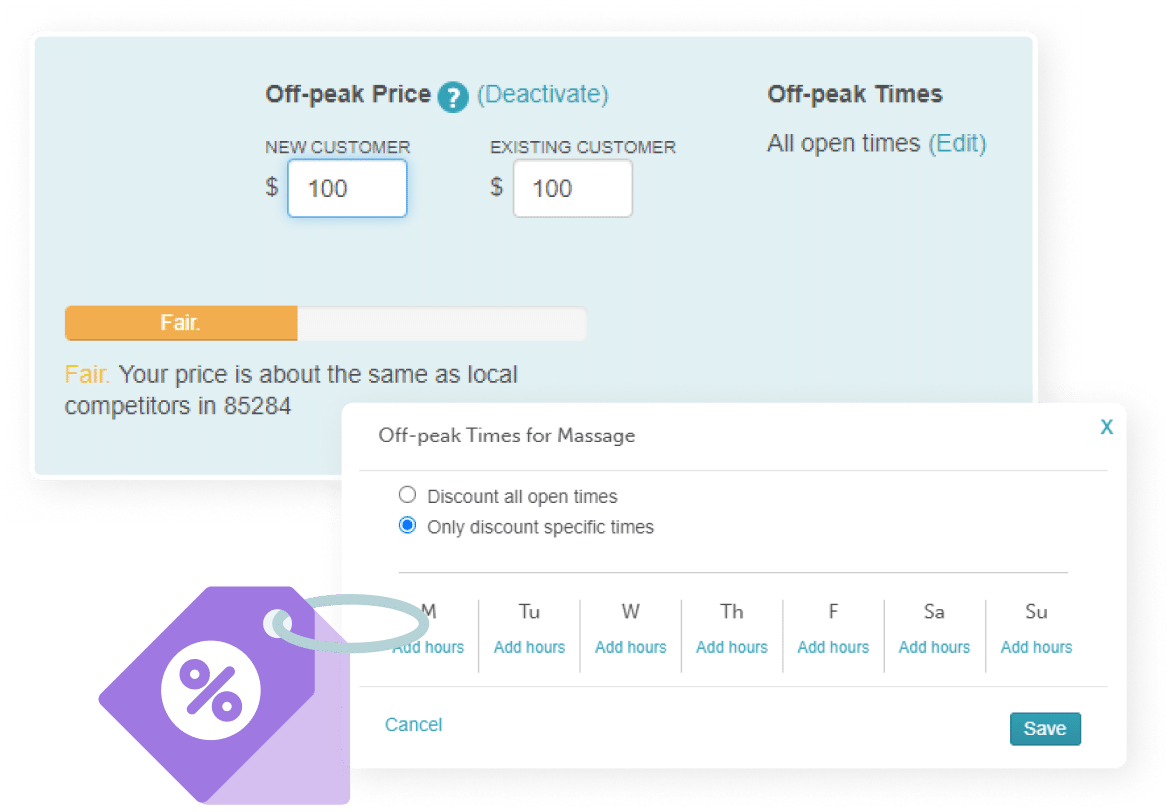Open Edit link for Off-peak Times
The width and height of the screenshot is (1172, 812).
(x=957, y=143)
